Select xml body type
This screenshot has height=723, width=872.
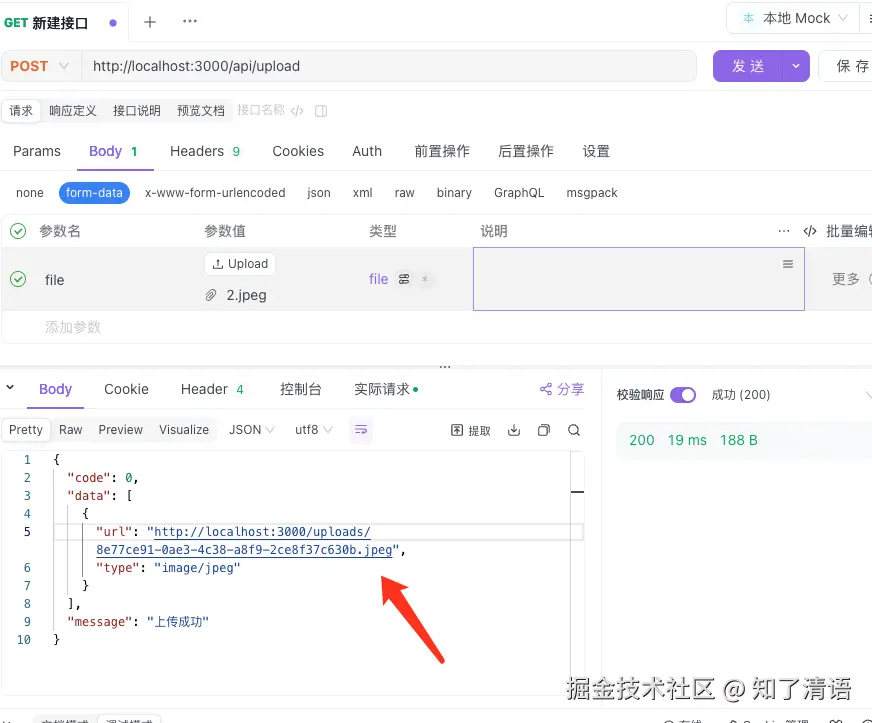(363, 193)
